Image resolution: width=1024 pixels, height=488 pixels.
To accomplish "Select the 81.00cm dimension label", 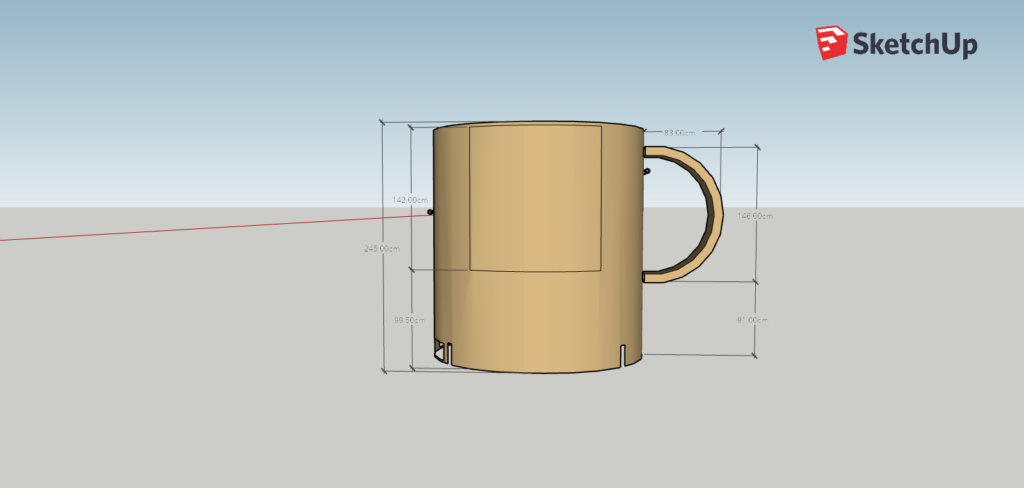I will pyautogui.click(x=753, y=320).
